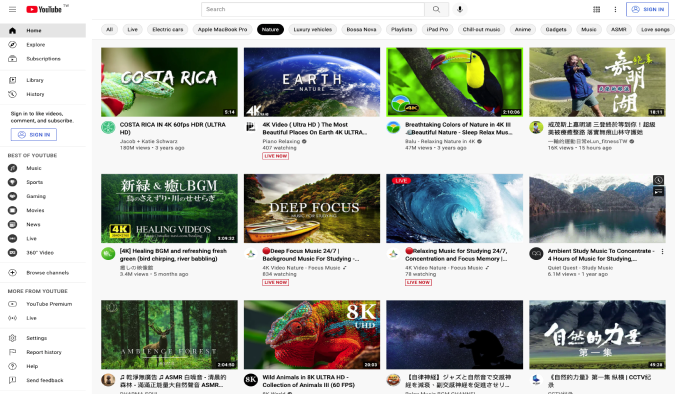Select the Apple MacBook Pro chip

point(223,30)
